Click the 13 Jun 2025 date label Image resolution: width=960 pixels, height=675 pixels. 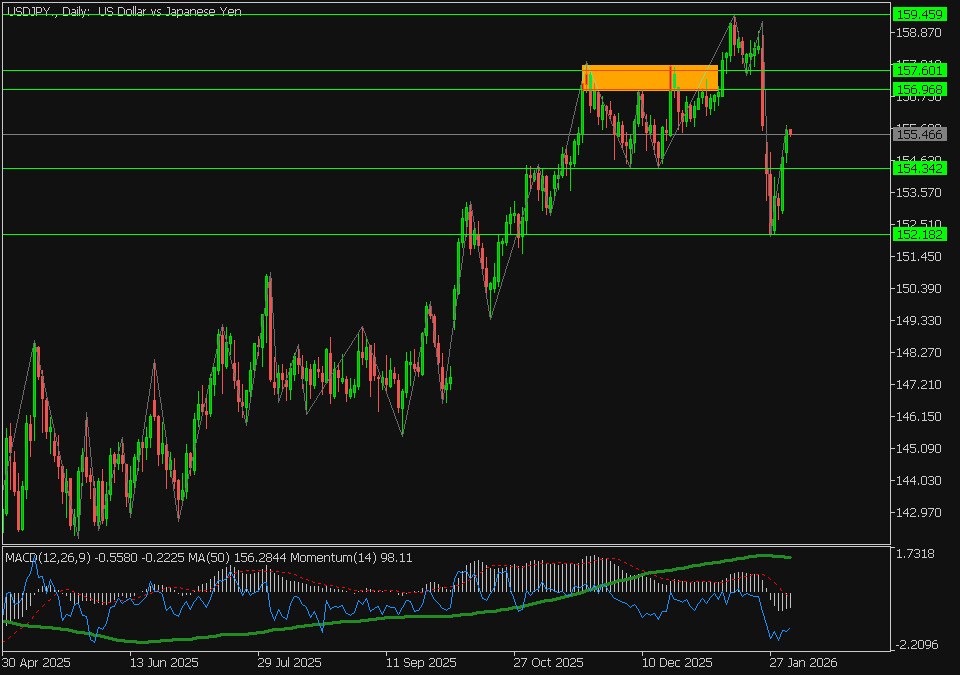[x=164, y=662]
